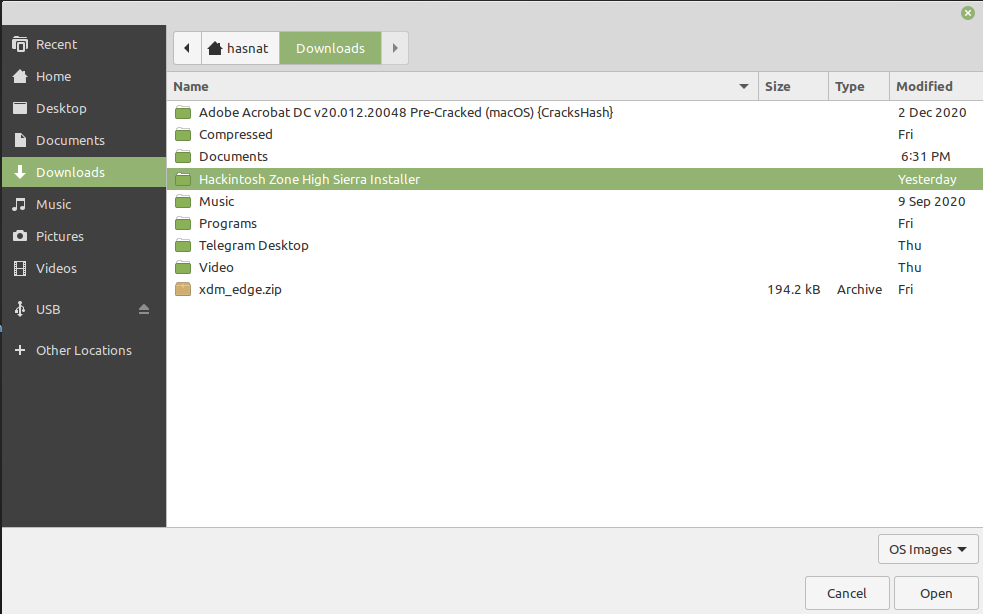Open Pictures sidebar location
Screen dimensions: 983x614
tap(83, 236)
